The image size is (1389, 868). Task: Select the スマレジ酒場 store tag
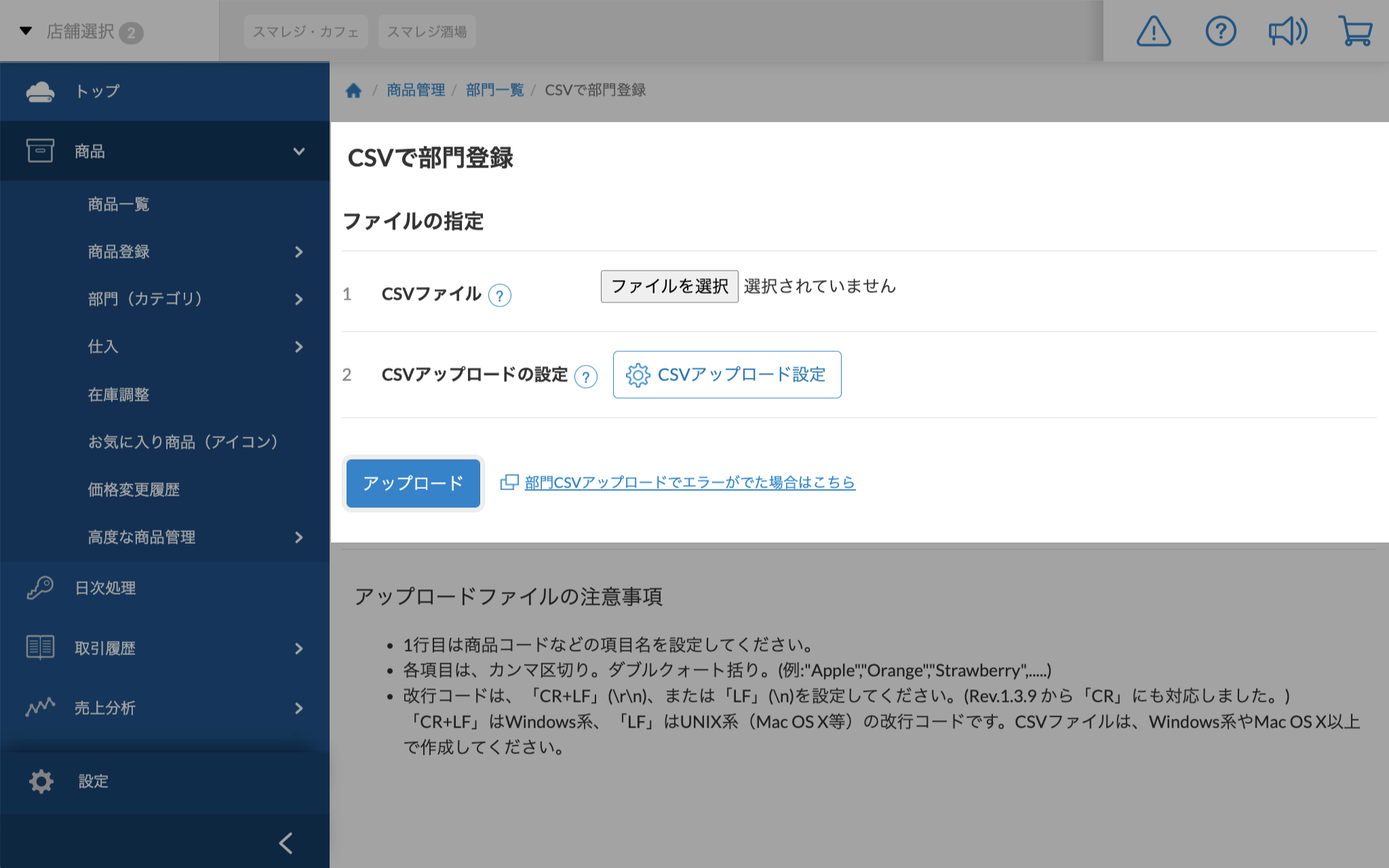427,32
